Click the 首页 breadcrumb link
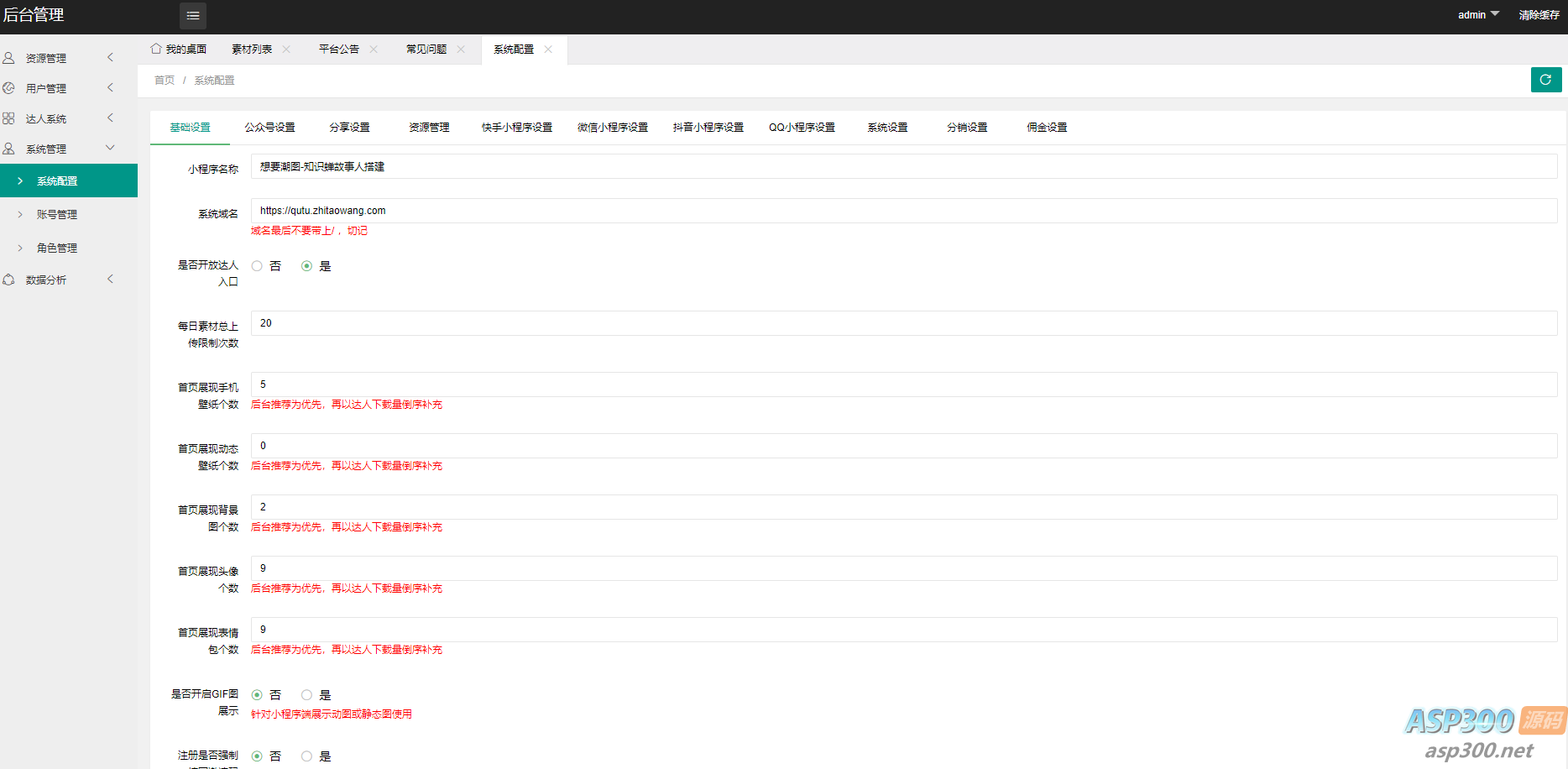 tap(165, 81)
